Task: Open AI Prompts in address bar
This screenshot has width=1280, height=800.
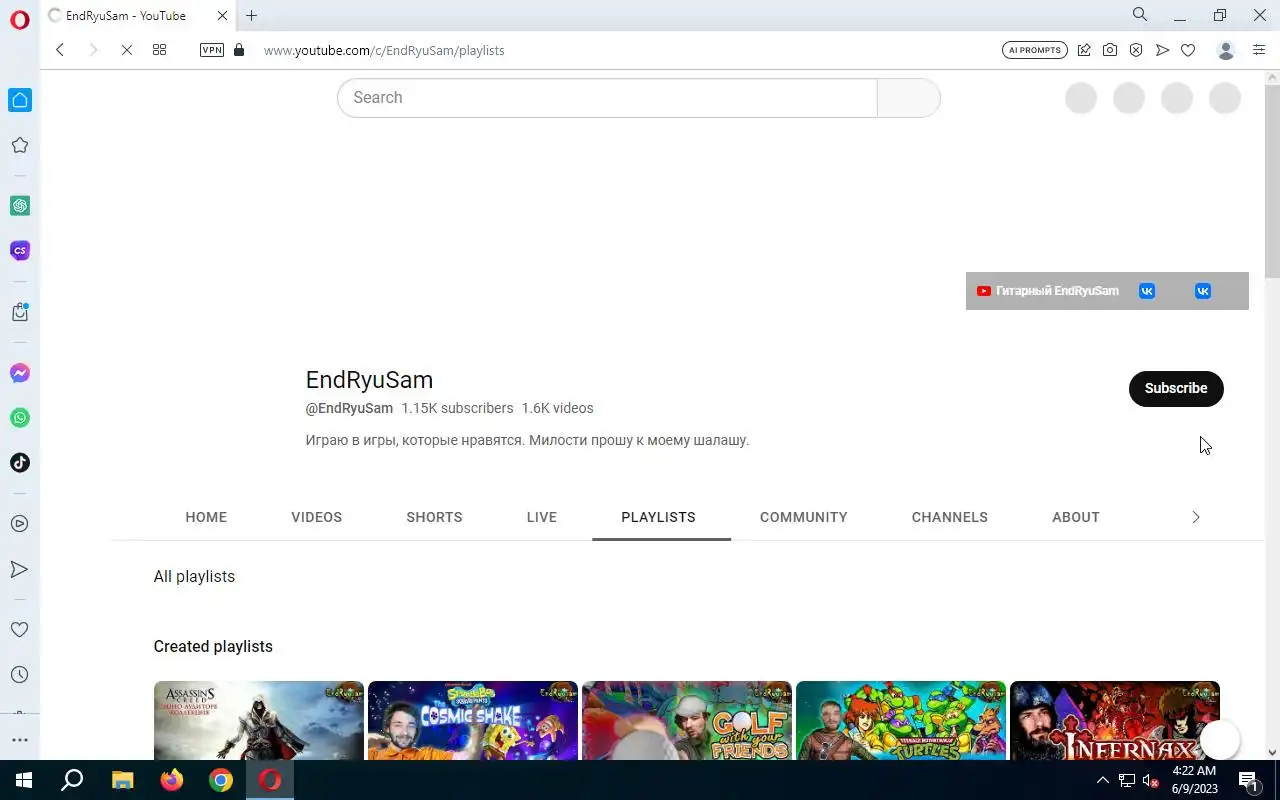Action: point(1035,50)
